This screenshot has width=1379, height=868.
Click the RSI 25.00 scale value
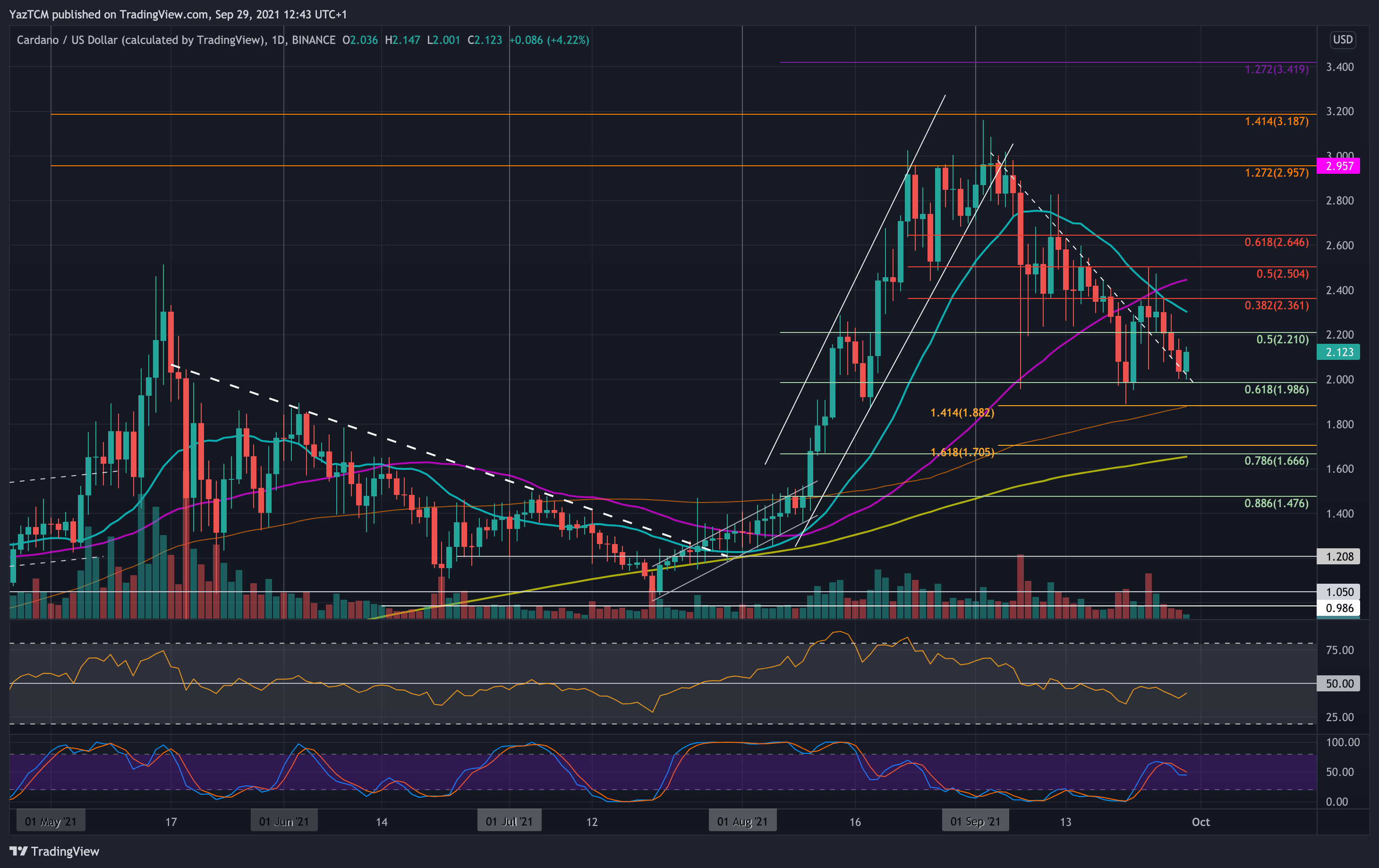1339,717
